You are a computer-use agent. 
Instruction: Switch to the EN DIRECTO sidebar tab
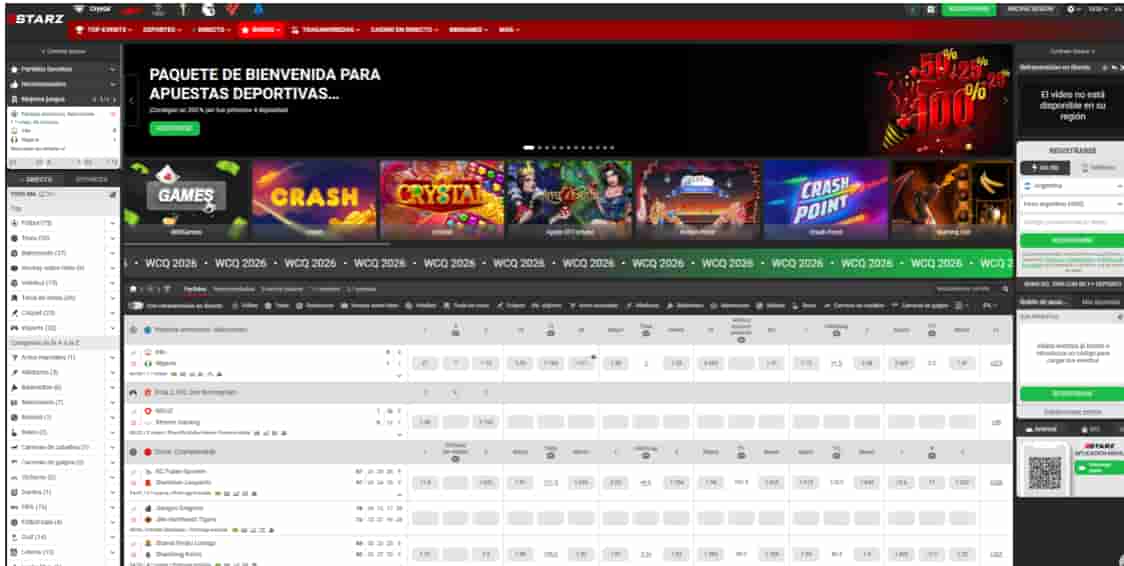(40, 179)
